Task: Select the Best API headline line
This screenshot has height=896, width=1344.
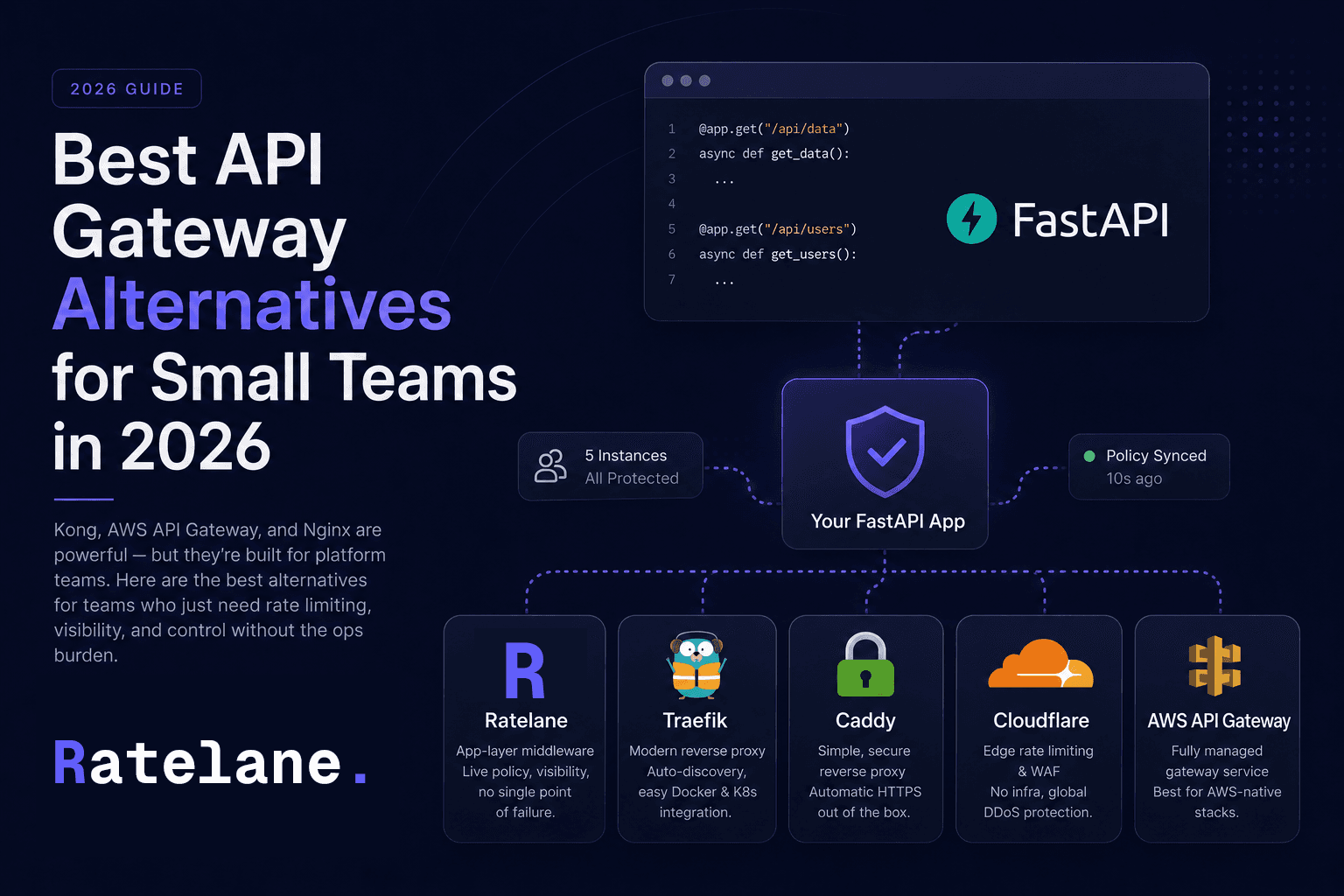Action: (x=188, y=159)
